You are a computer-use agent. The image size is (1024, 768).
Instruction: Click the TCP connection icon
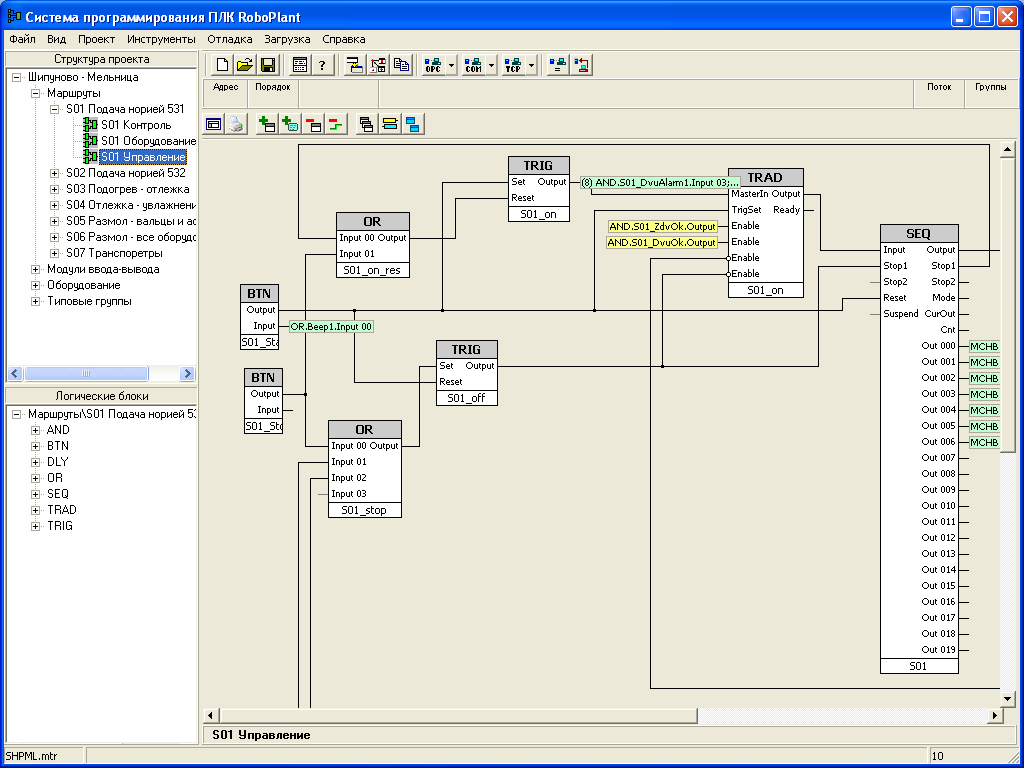click(x=513, y=65)
